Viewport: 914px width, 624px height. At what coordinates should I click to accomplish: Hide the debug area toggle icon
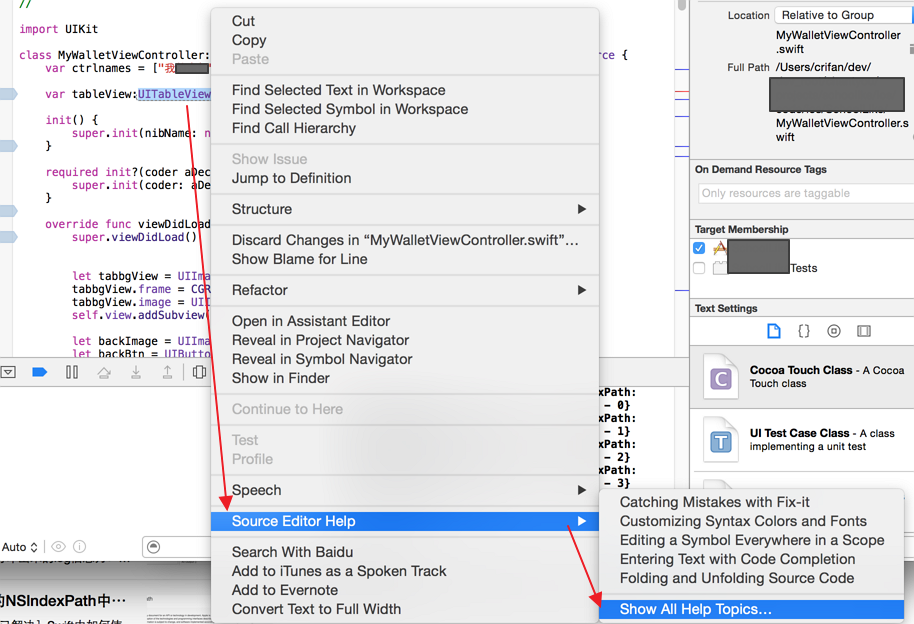click(x=8, y=372)
